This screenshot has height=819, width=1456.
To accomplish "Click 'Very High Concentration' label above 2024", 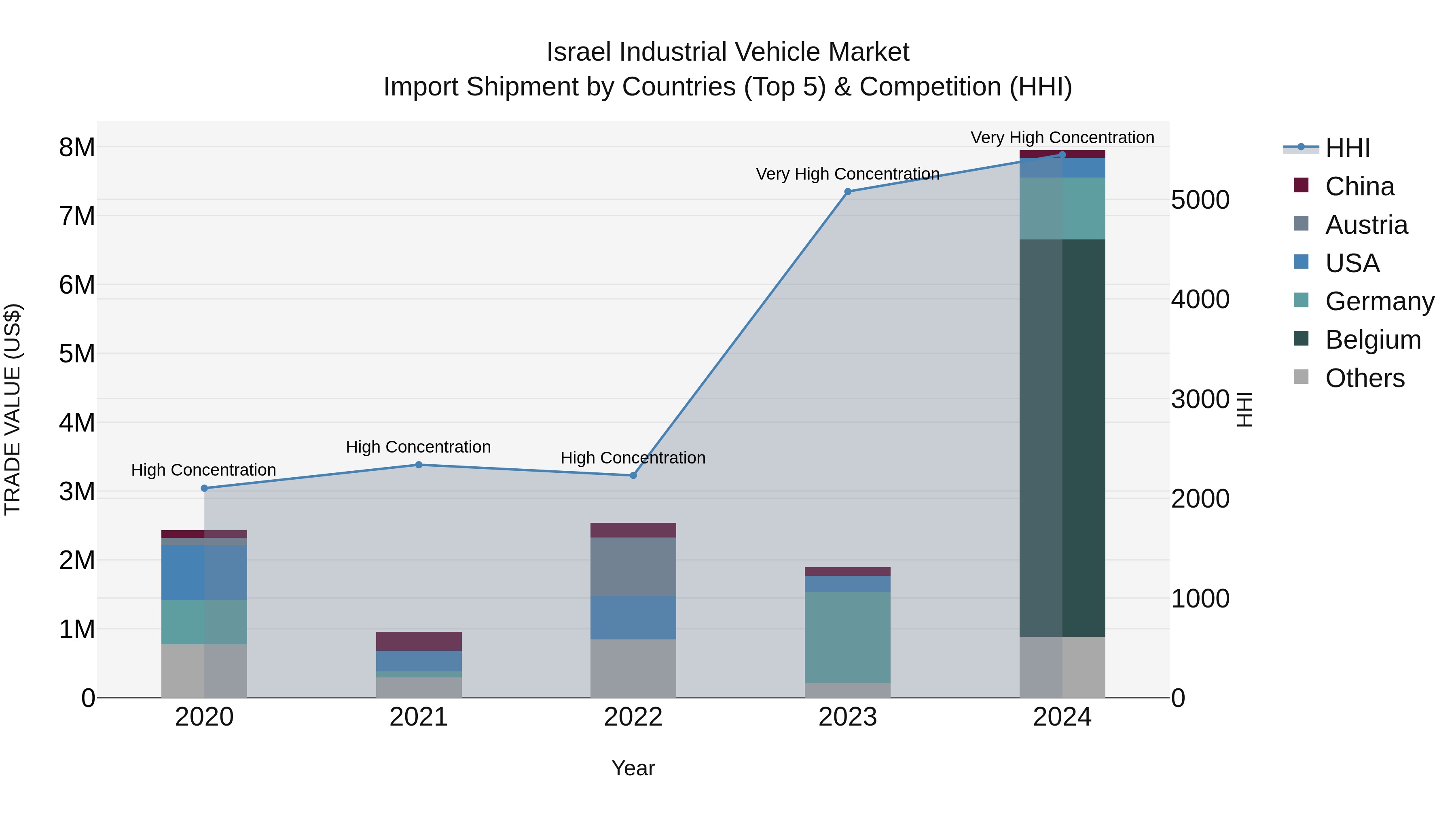I will click(x=1062, y=138).
